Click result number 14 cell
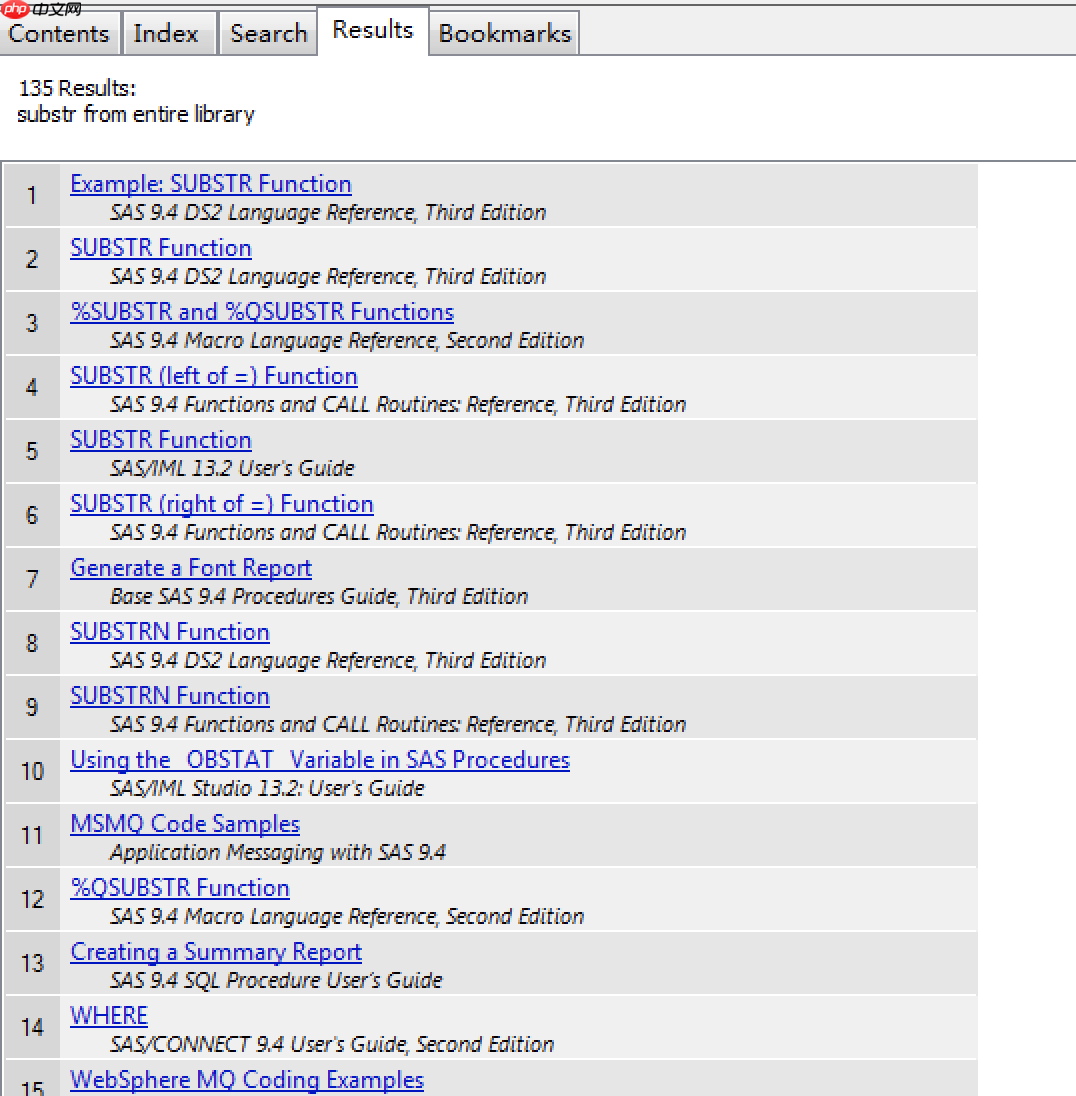 (x=32, y=1028)
